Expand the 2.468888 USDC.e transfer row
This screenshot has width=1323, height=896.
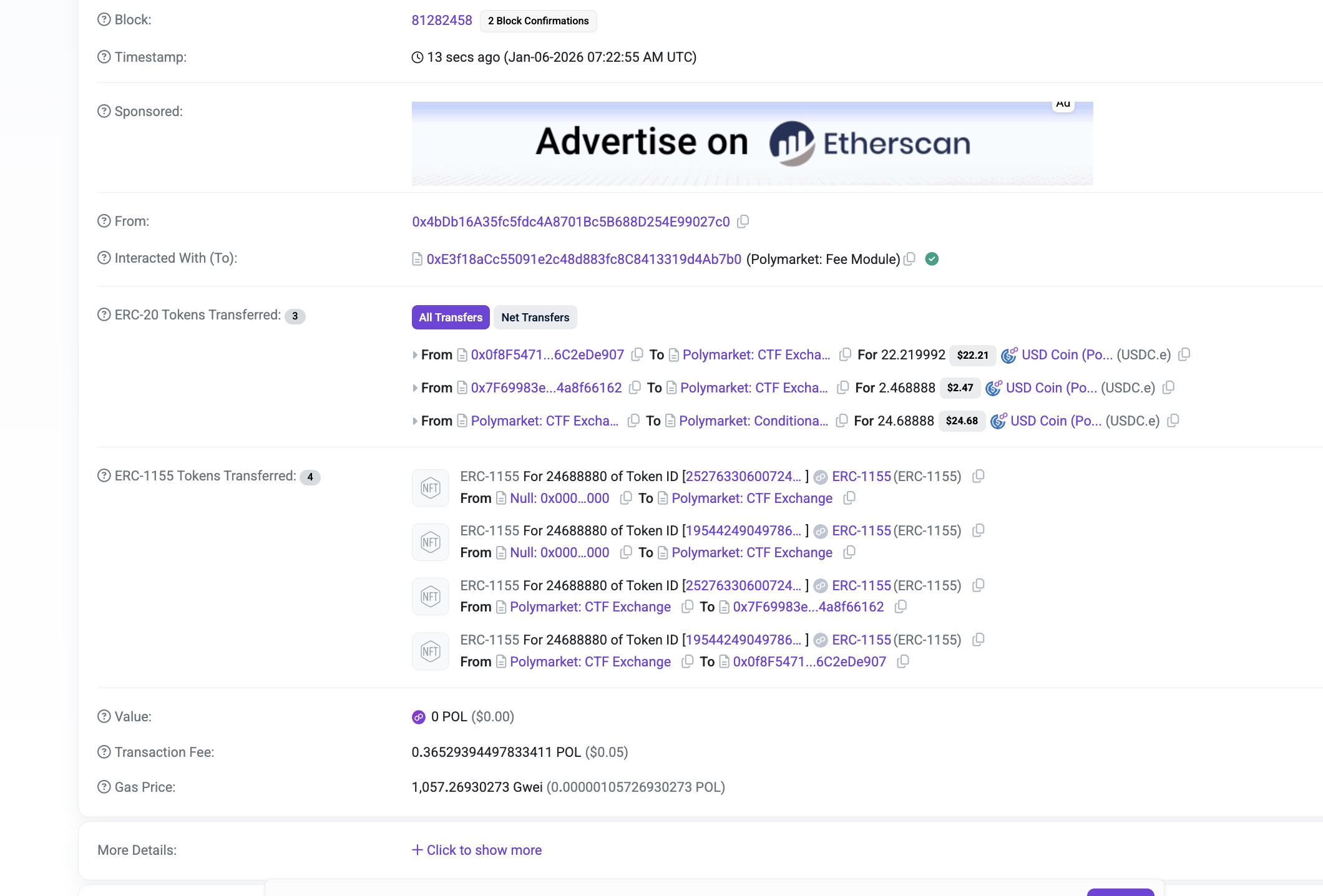point(415,388)
